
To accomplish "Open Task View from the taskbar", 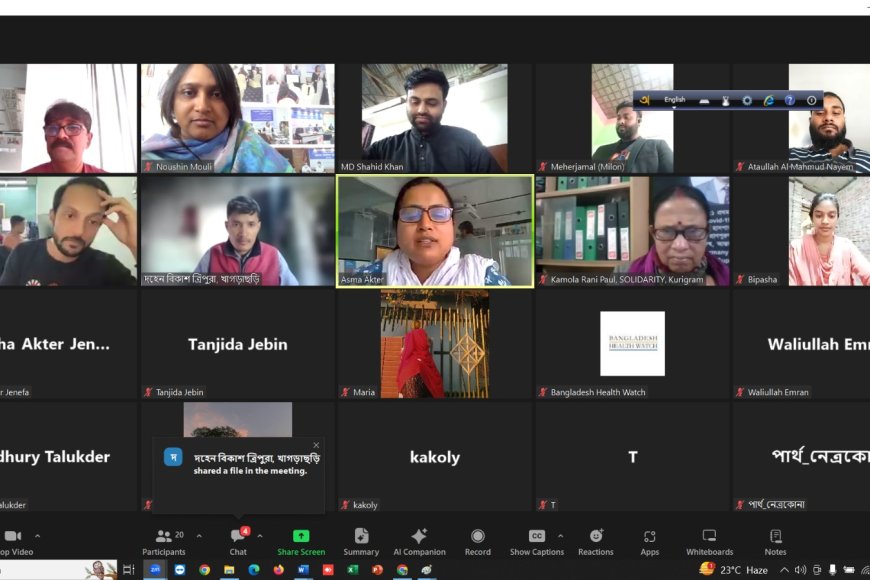I will 129,569.
